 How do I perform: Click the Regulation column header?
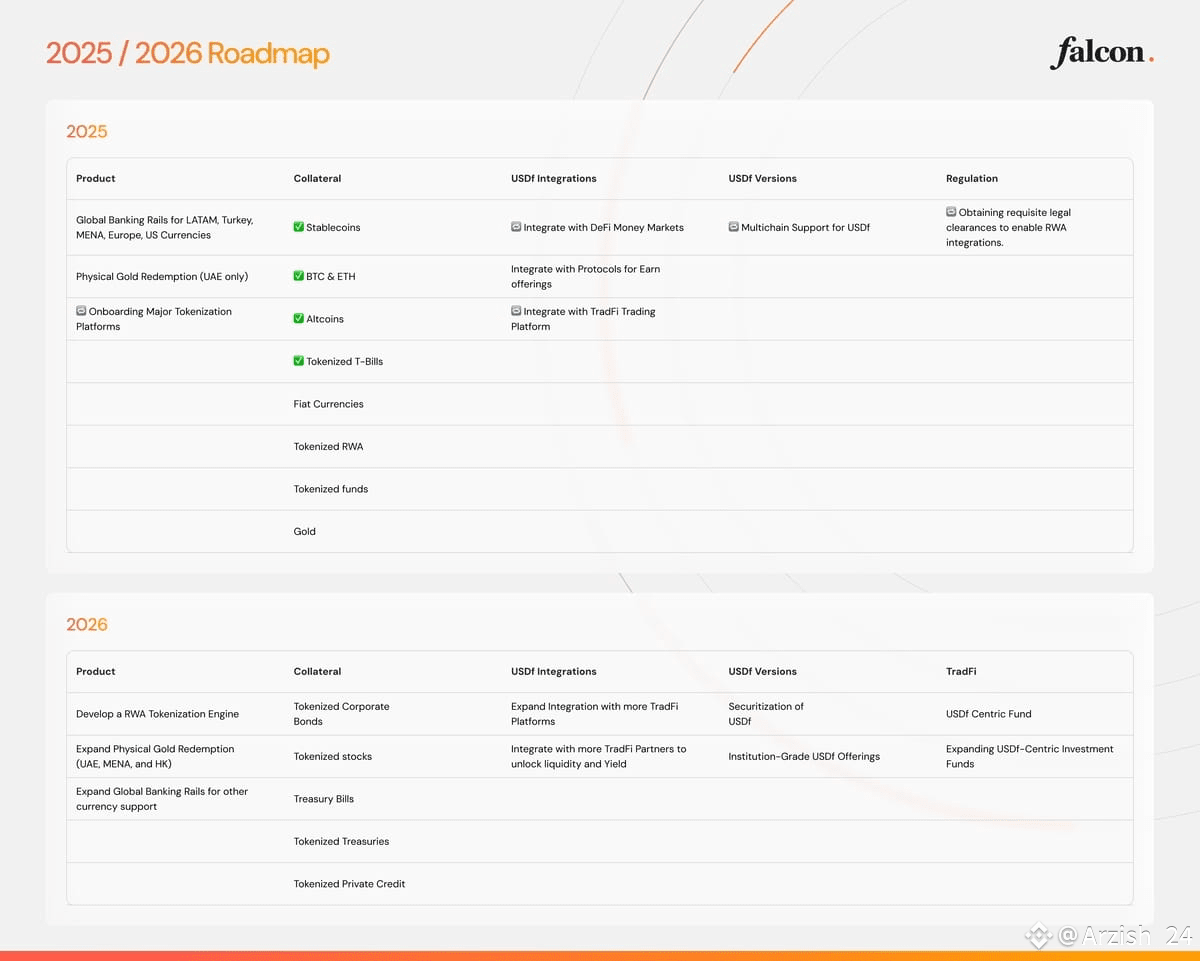click(x=972, y=178)
